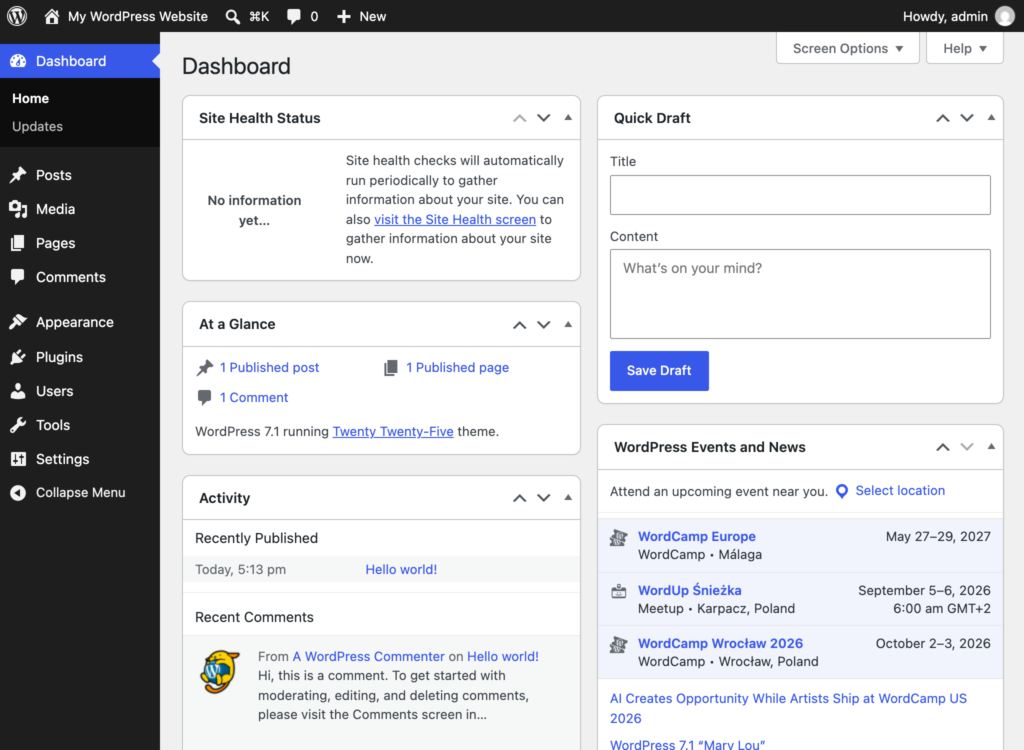
Task: Open A WordPress Commenter link
Action: [368, 656]
